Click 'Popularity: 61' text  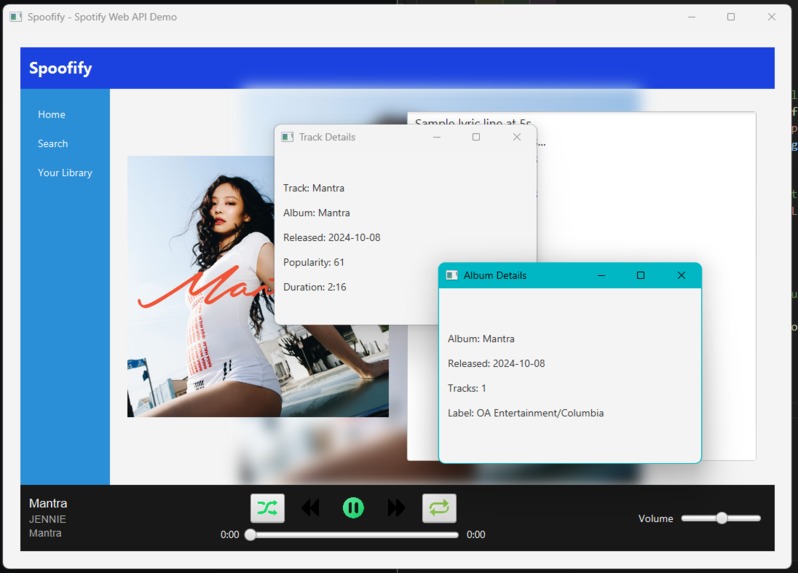314,262
